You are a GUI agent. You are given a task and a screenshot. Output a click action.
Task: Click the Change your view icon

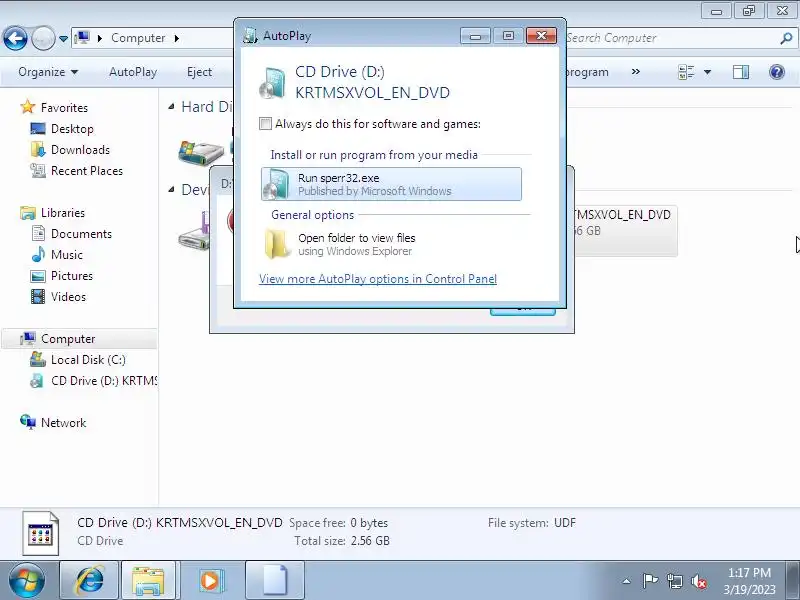point(686,72)
